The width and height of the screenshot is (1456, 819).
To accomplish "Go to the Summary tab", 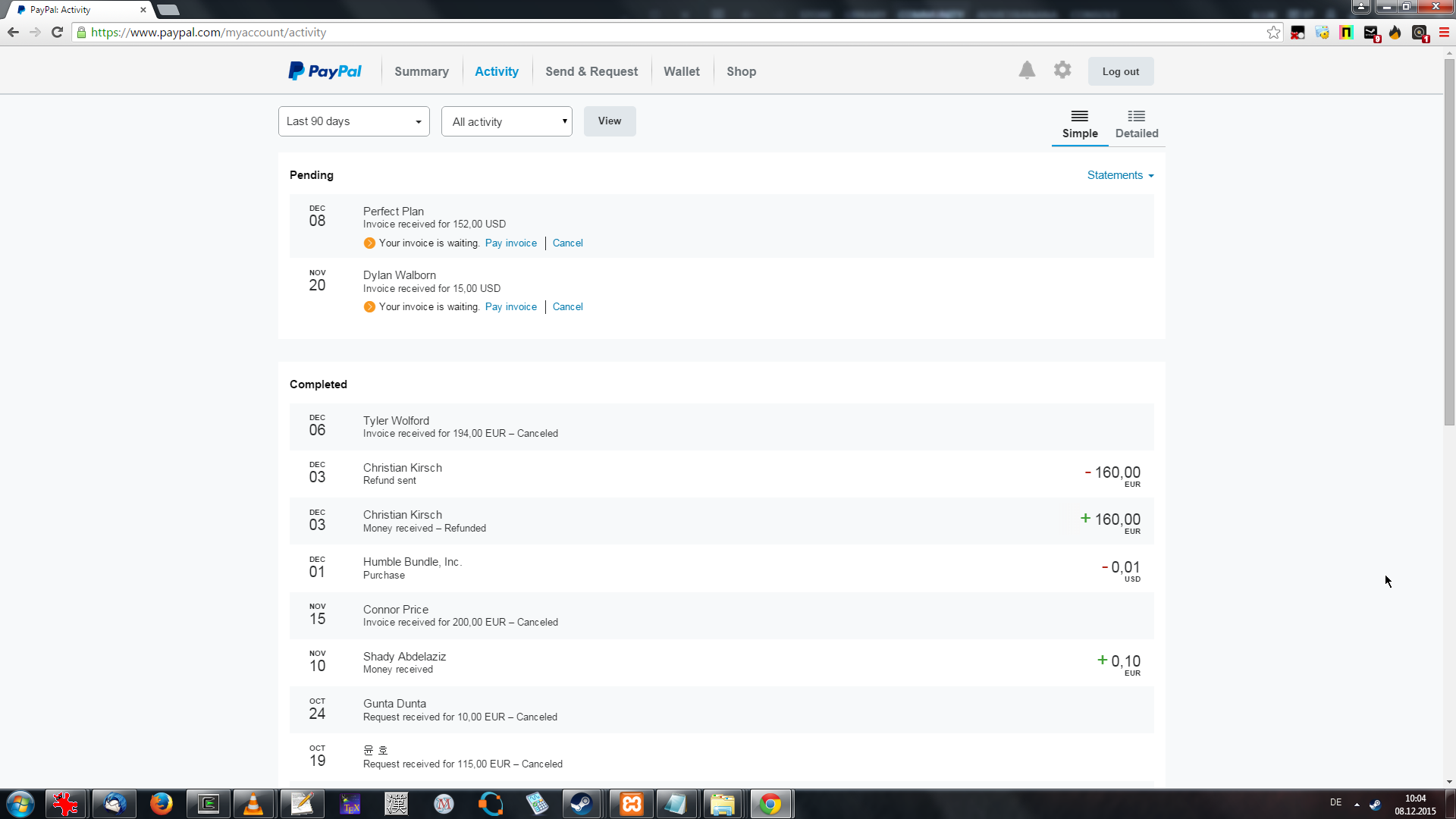I will (421, 71).
